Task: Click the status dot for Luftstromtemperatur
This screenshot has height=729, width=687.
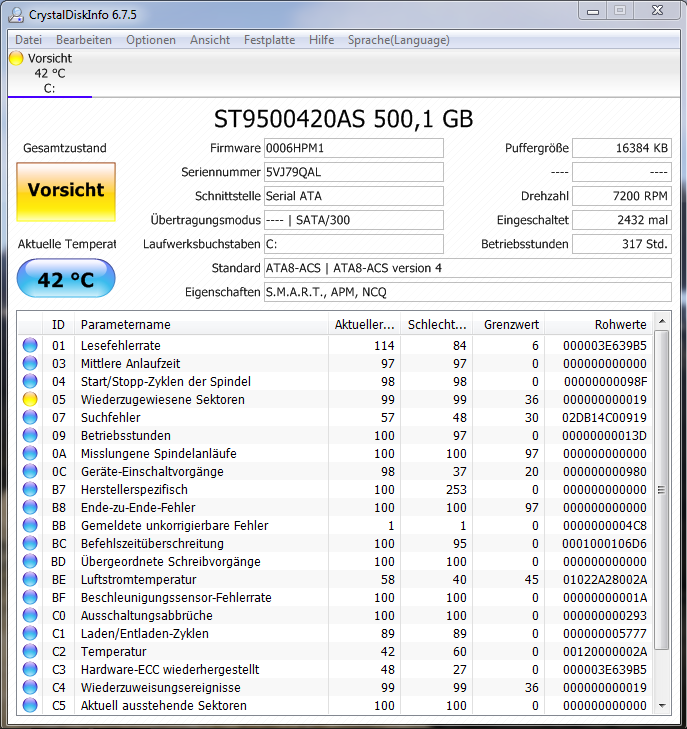Action: point(30,579)
